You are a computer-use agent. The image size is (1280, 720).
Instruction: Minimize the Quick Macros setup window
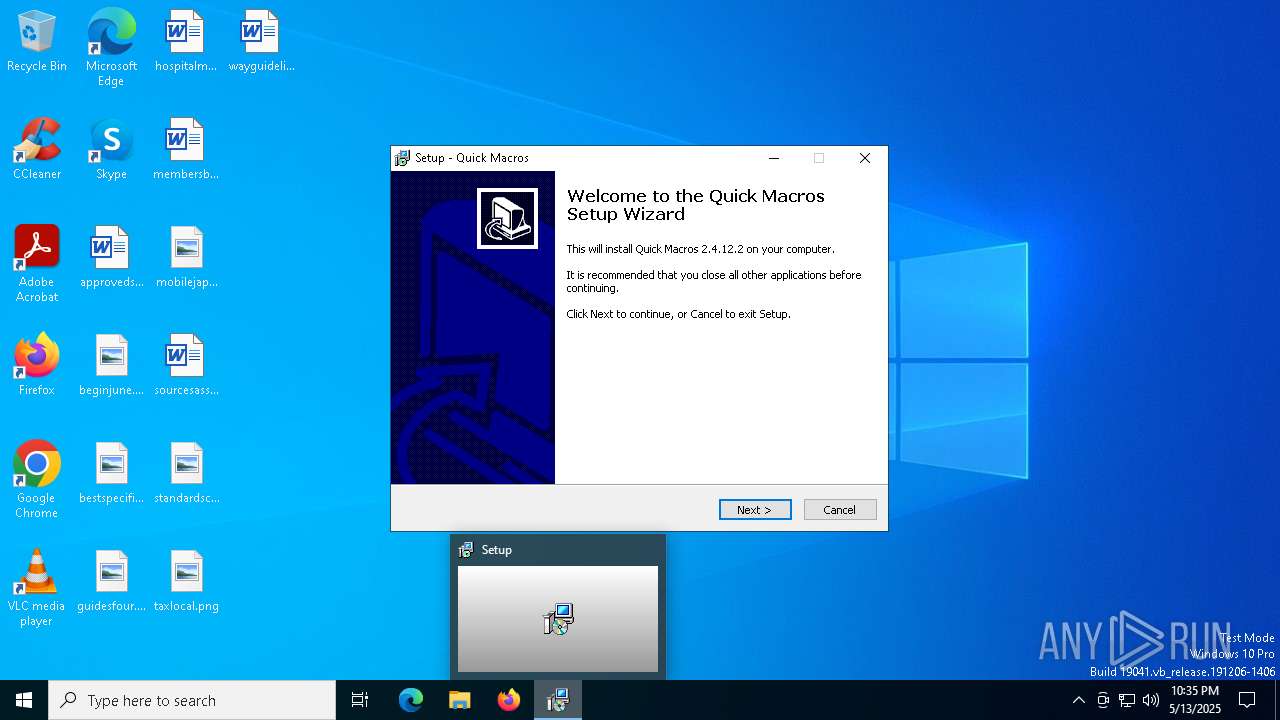(x=774, y=158)
